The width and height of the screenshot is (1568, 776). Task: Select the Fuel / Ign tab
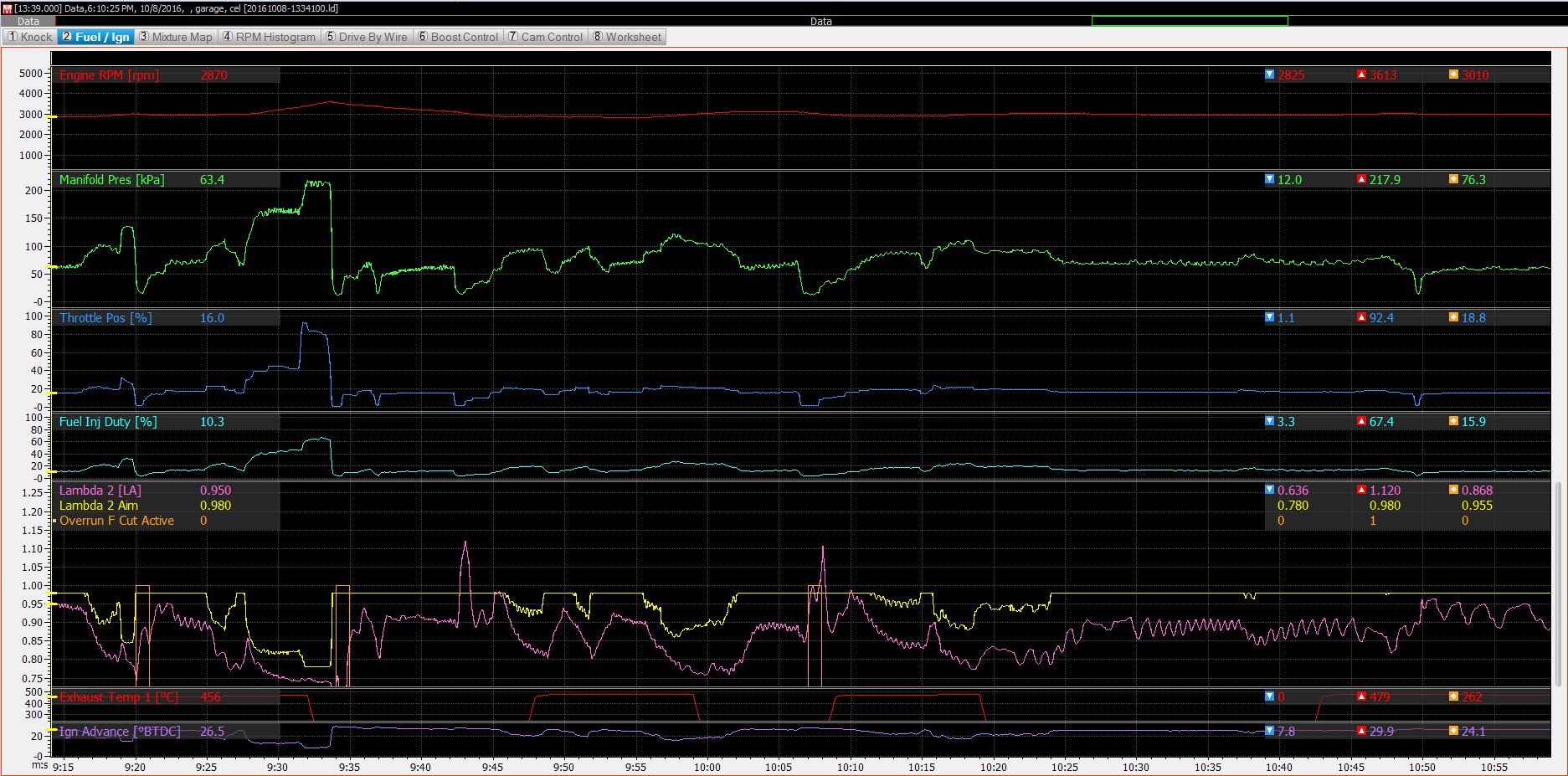95,37
